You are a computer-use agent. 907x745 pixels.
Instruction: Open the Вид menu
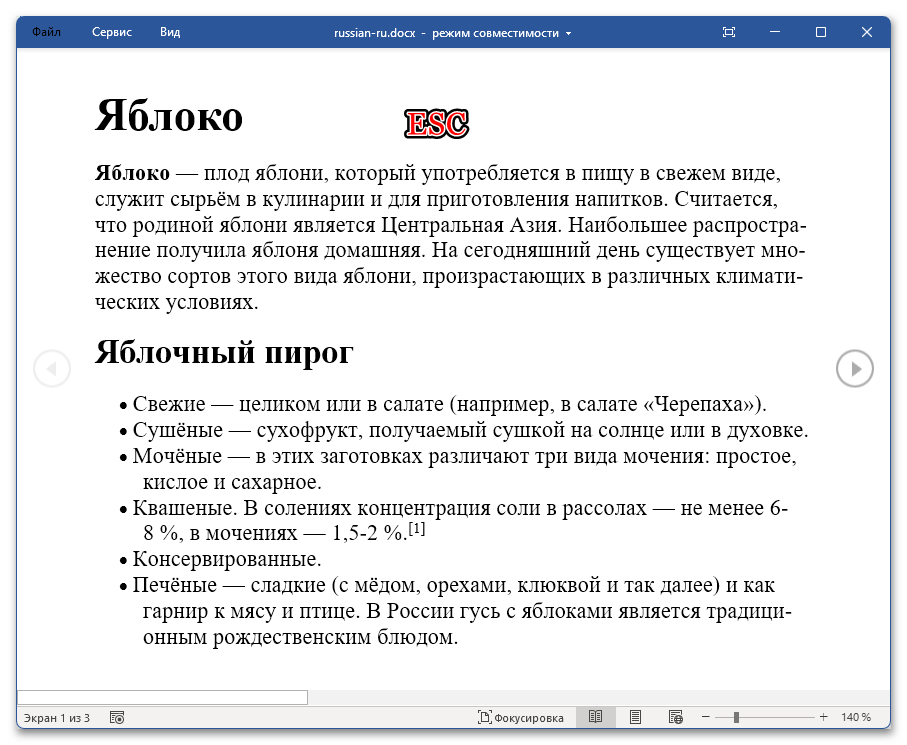coord(170,32)
